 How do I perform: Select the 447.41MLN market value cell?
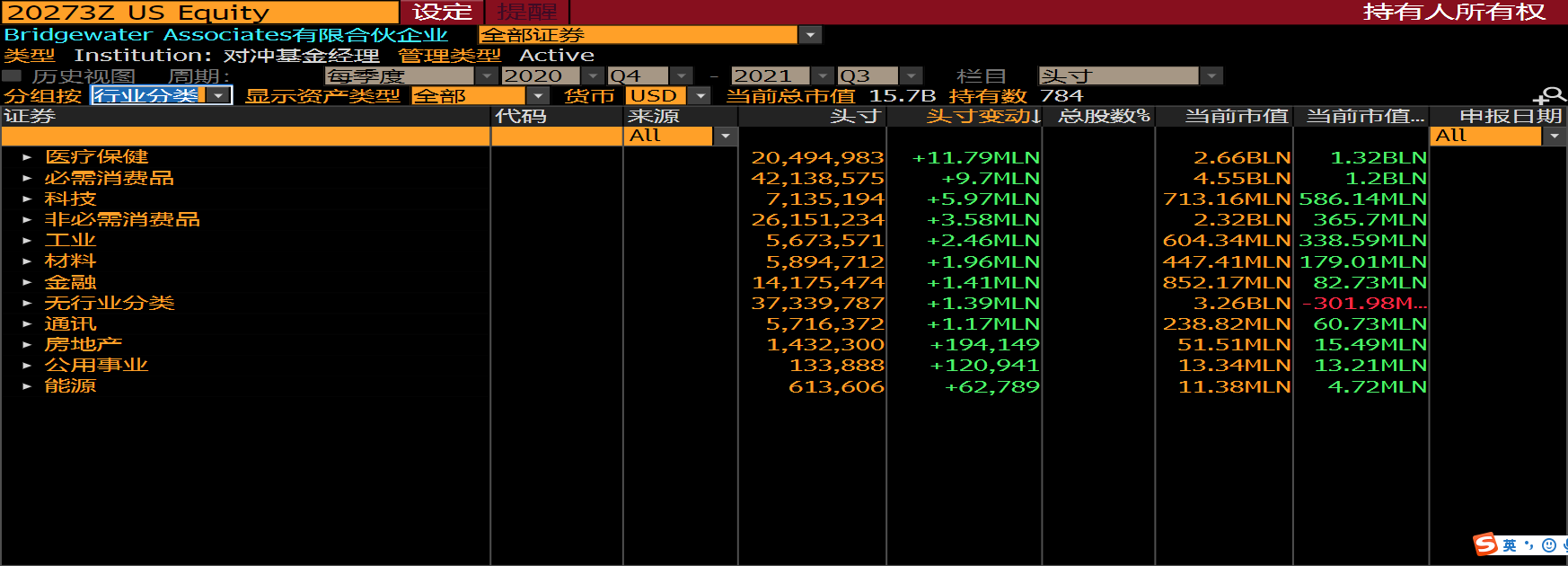1227,261
